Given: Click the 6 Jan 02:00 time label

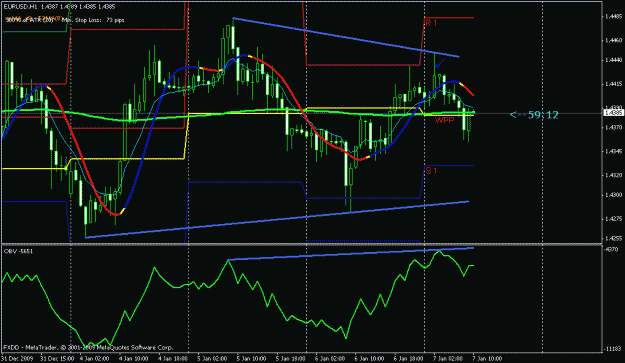Looking at the screenshot, I should (330, 358).
